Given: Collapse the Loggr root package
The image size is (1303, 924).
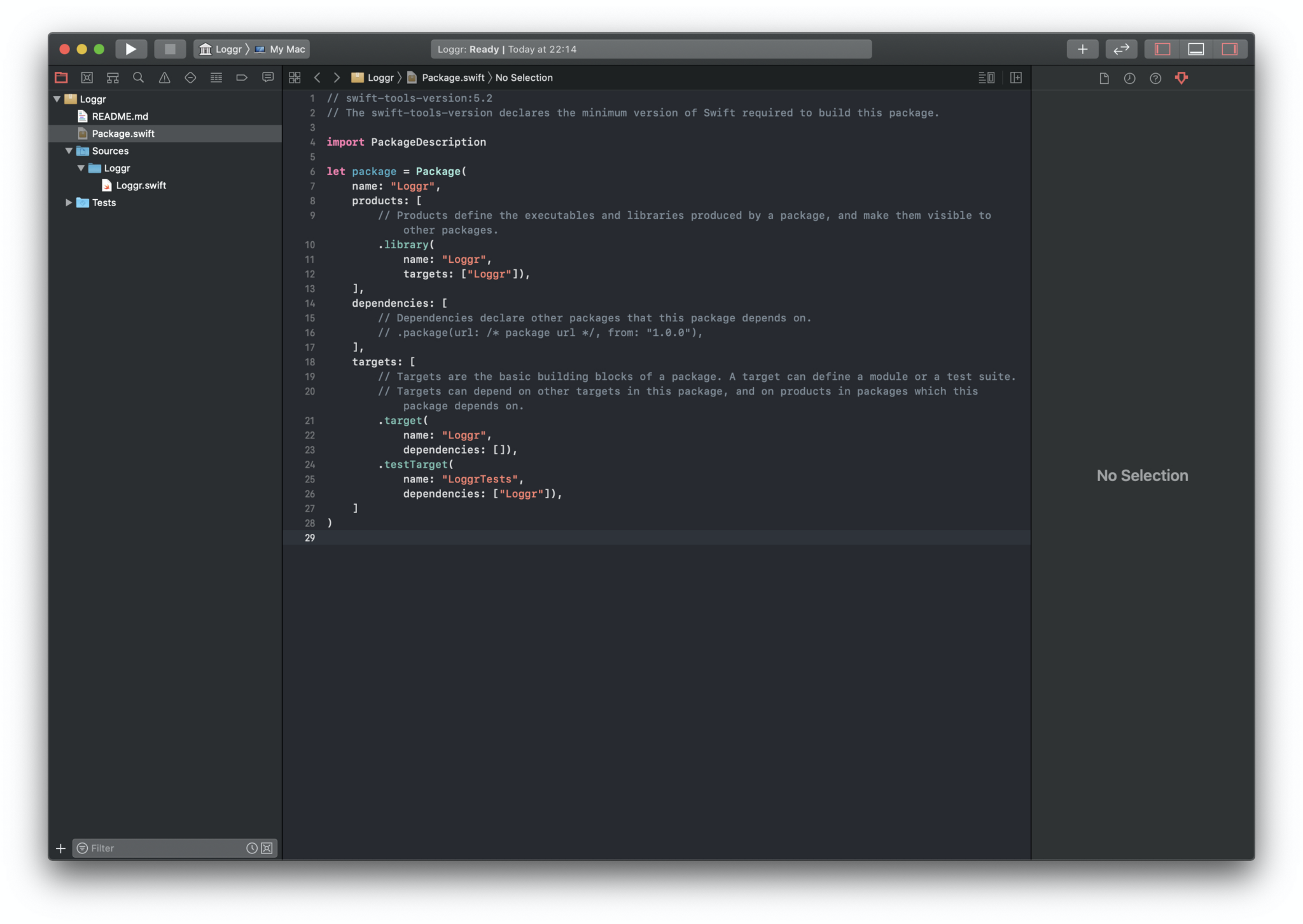Looking at the screenshot, I should pyautogui.click(x=57, y=99).
